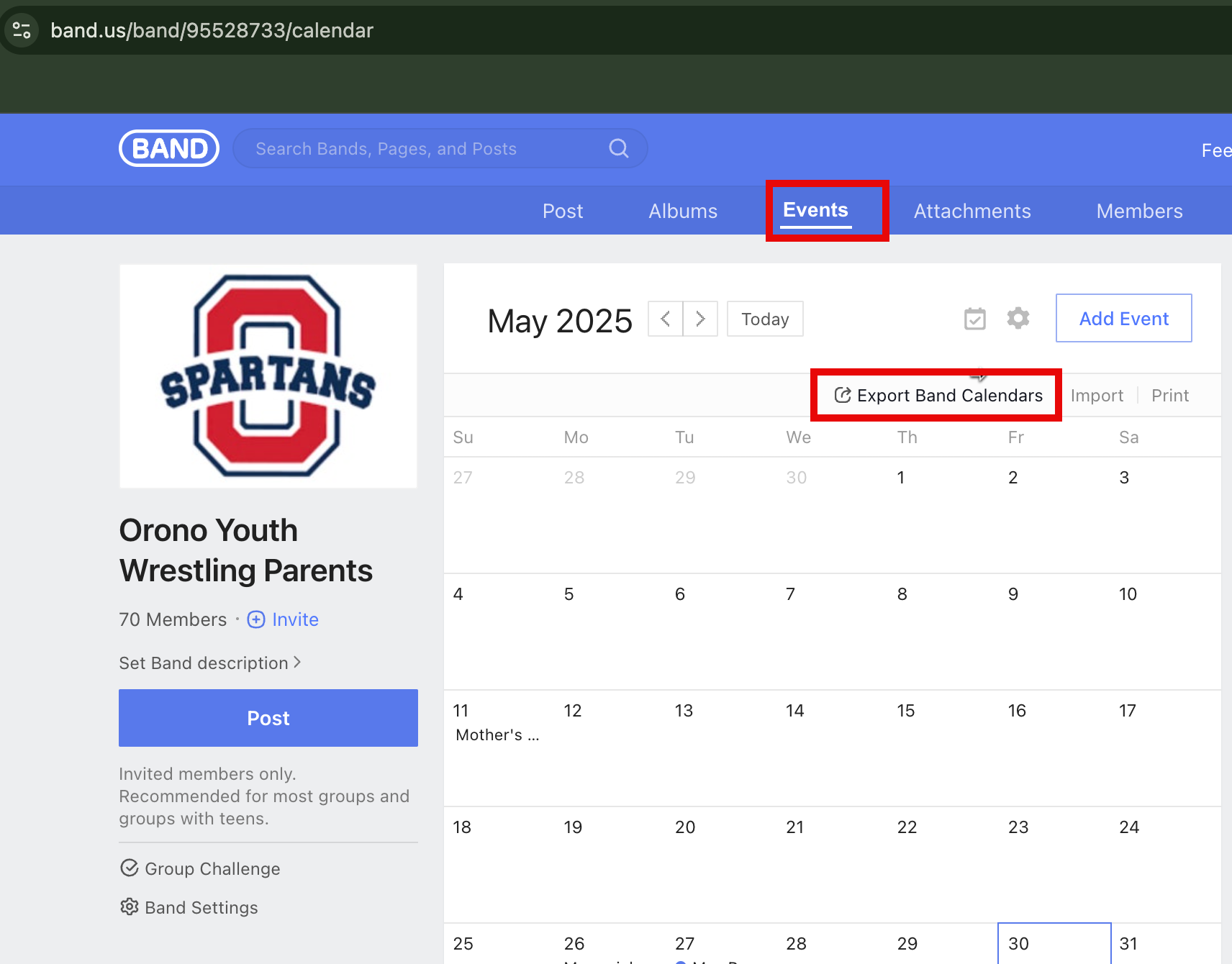Image resolution: width=1232 pixels, height=964 pixels.
Task: Click the Orono Youth Wrestling Parents title
Action: 245,550
